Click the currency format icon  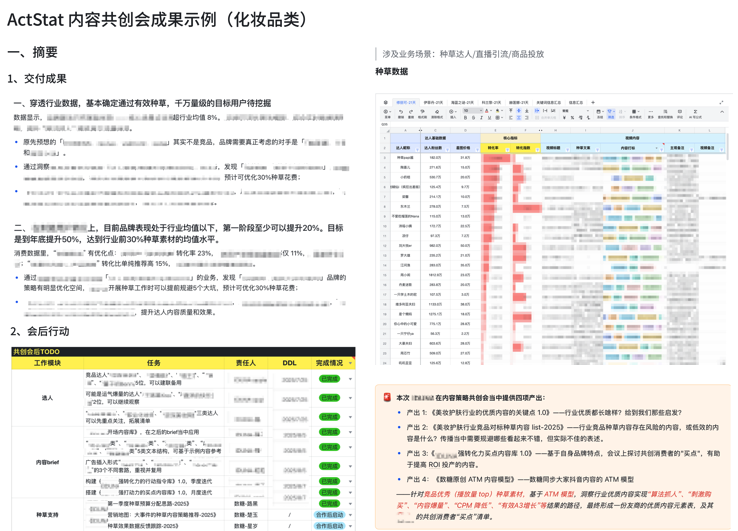(564, 118)
